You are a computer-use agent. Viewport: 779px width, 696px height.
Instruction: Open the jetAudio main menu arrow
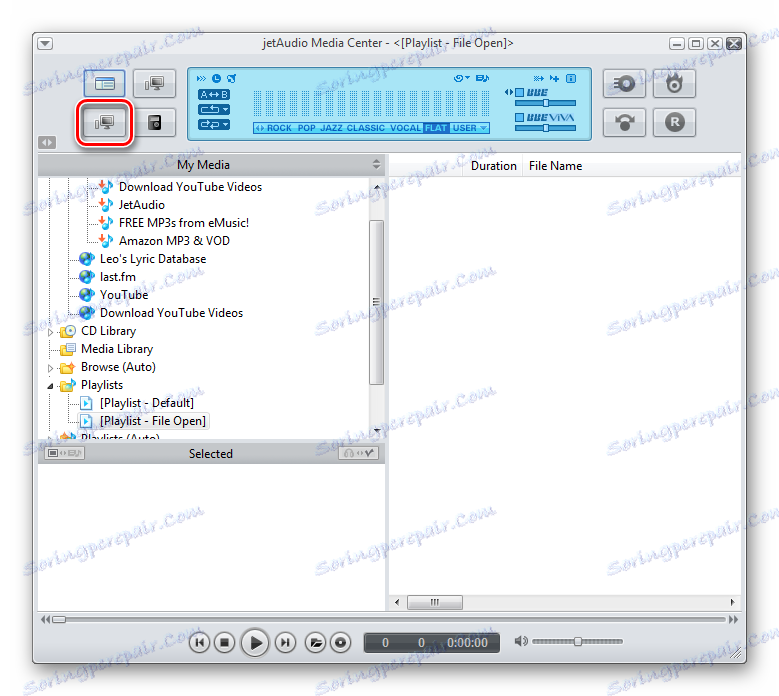click(x=45, y=44)
